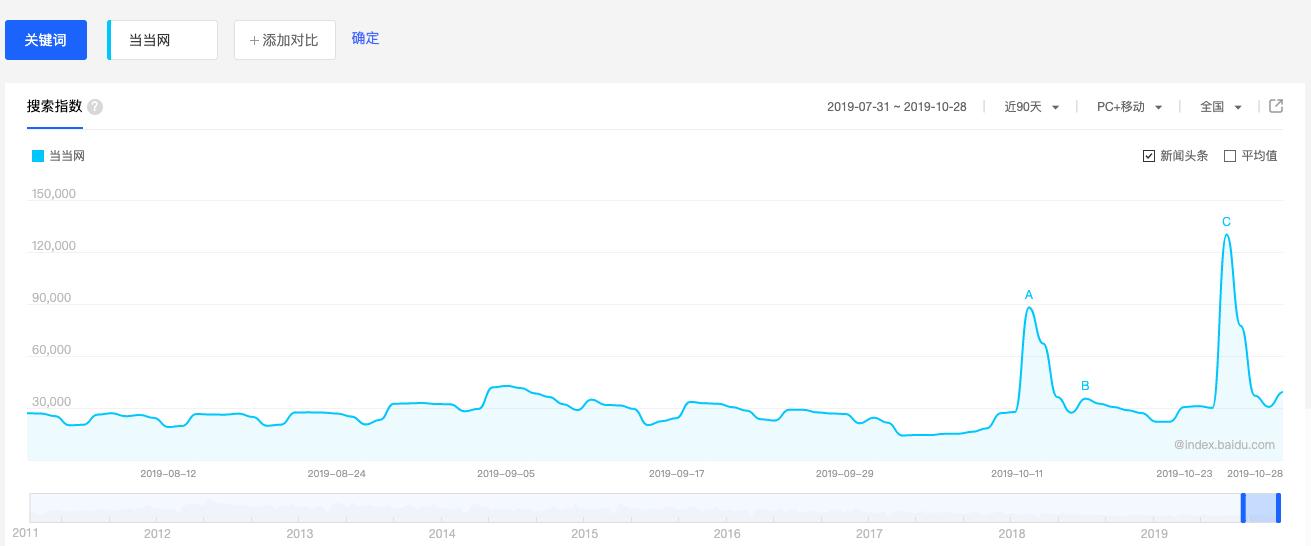Click the right handle of timeline range slider

pyautogui.click(x=1278, y=508)
